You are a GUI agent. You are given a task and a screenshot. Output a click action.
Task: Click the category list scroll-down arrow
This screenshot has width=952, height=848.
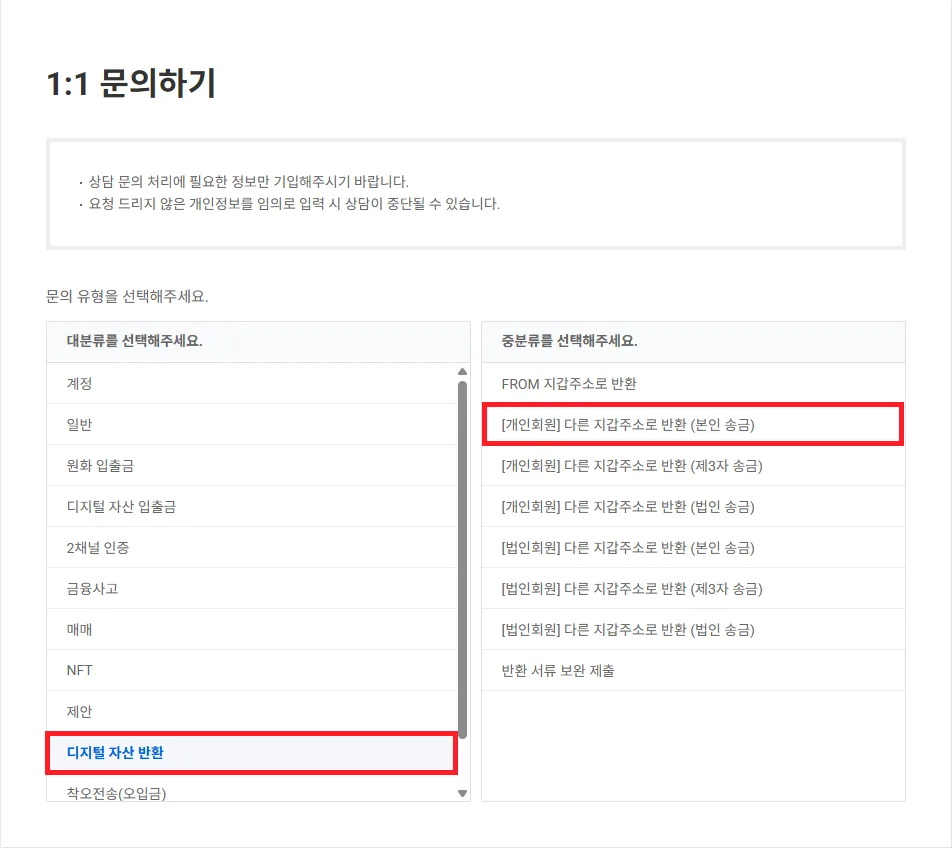click(x=463, y=793)
